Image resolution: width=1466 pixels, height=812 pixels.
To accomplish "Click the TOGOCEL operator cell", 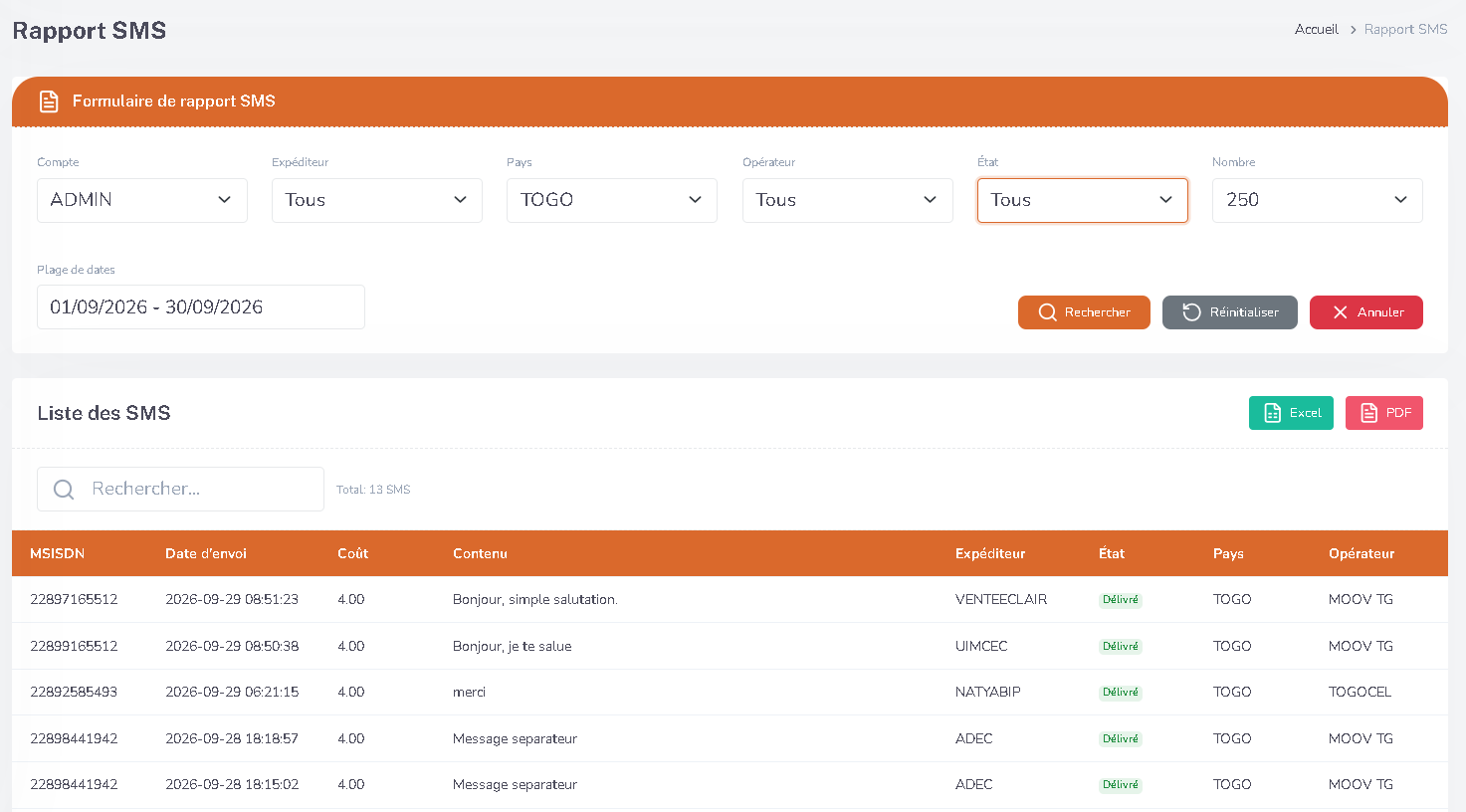I will point(1360,693).
